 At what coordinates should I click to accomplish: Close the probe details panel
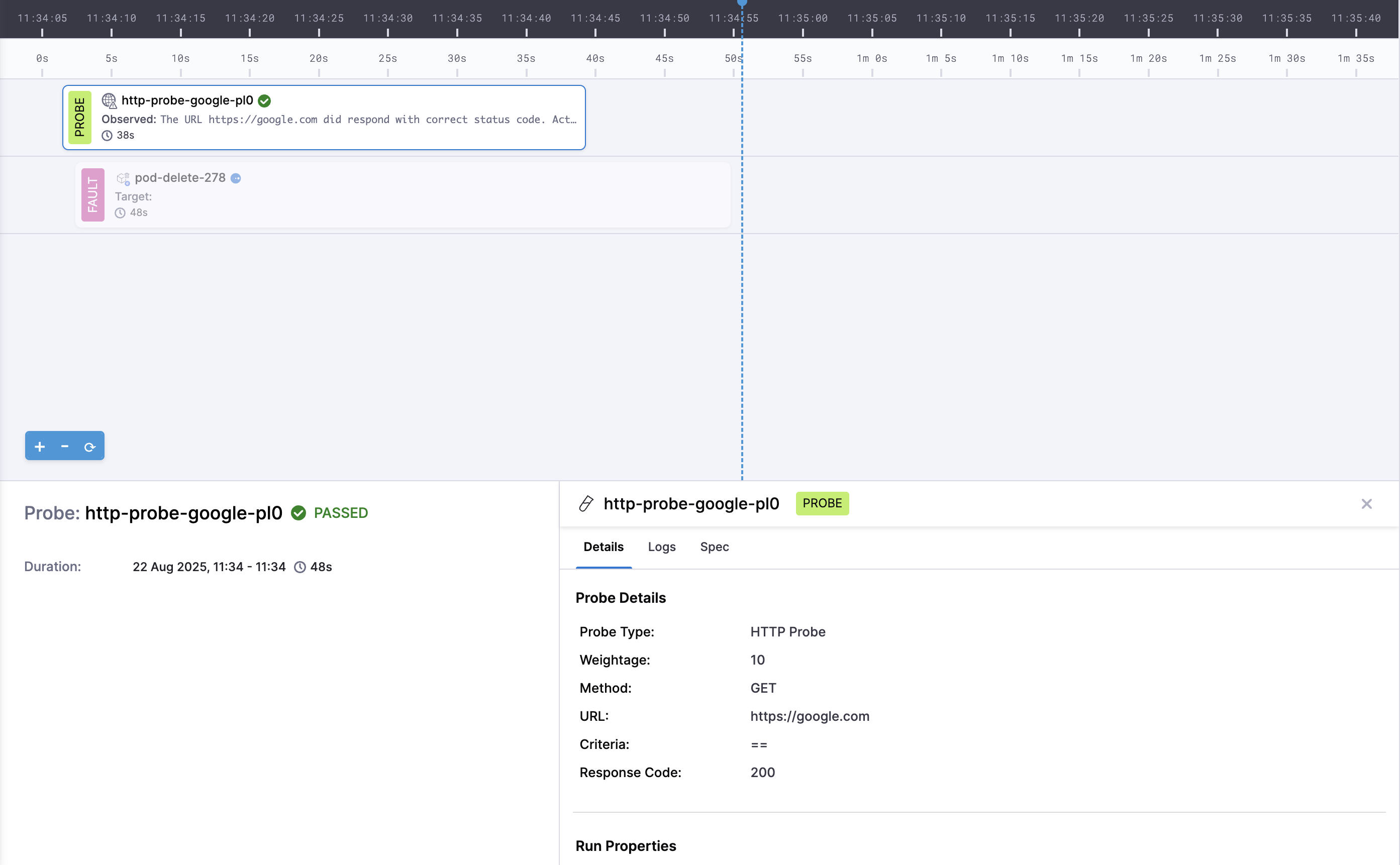(1367, 503)
